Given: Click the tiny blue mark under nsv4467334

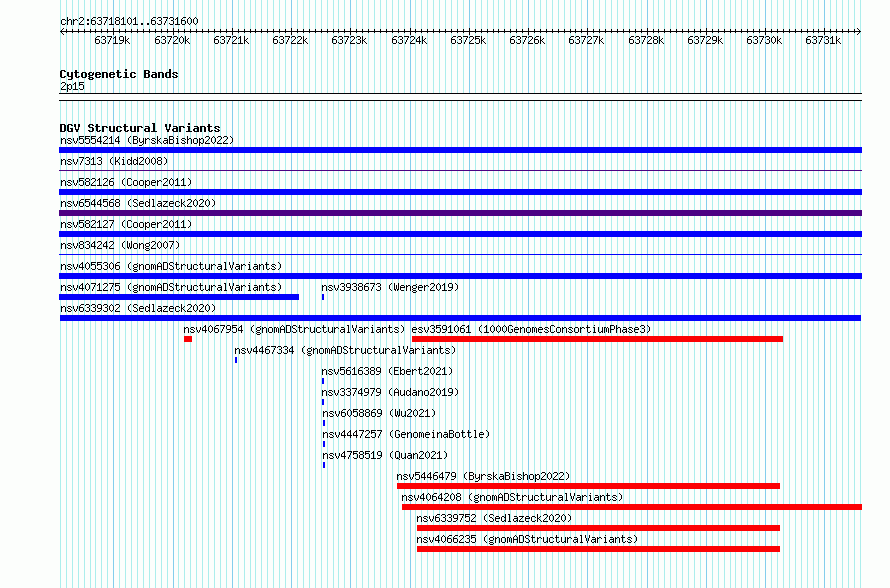Looking at the screenshot, I should (x=236, y=360).
